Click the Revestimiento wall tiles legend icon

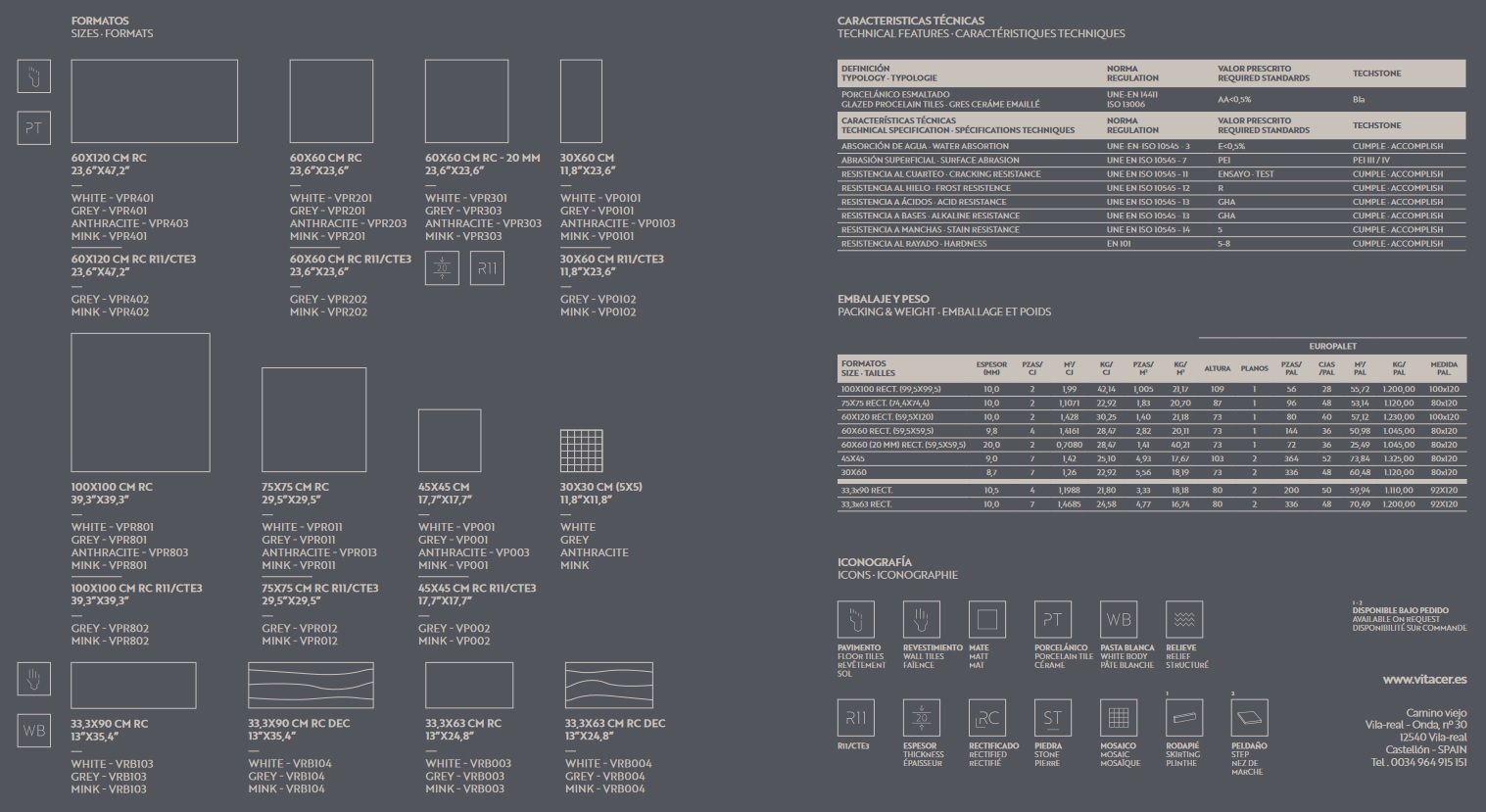[921, 619]
